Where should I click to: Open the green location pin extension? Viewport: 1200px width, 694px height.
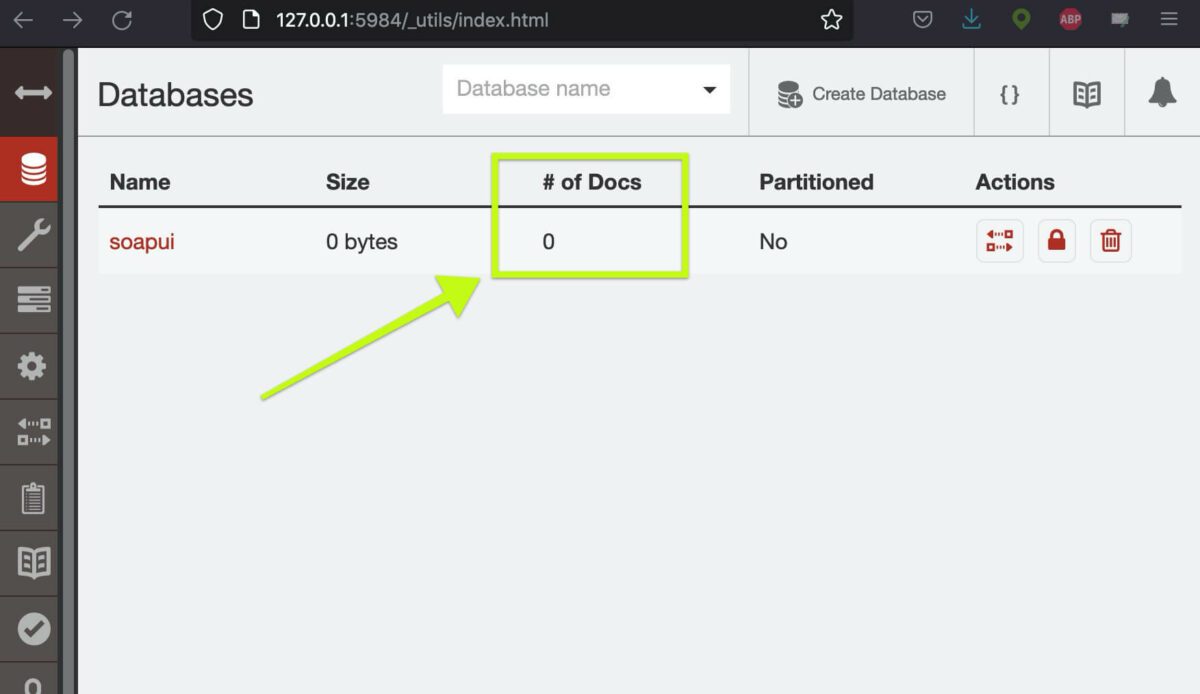tap(1020, 20)
